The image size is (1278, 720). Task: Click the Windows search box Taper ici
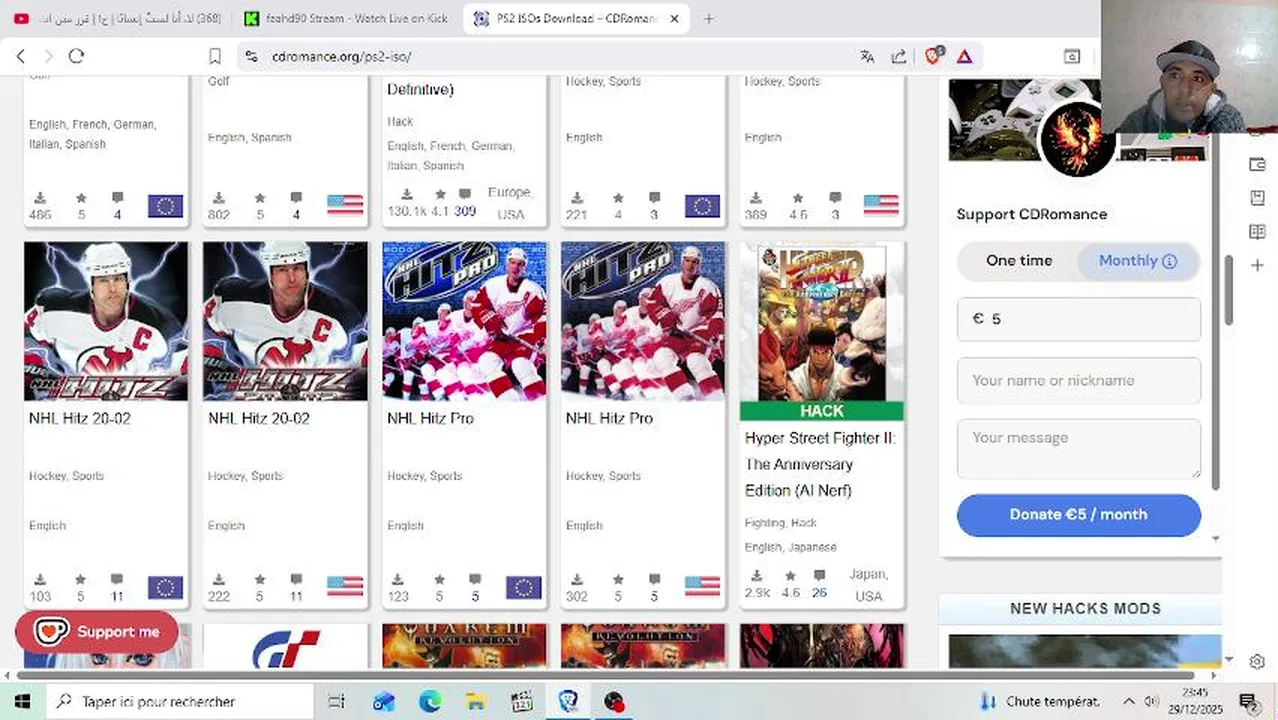pos(180,702)
